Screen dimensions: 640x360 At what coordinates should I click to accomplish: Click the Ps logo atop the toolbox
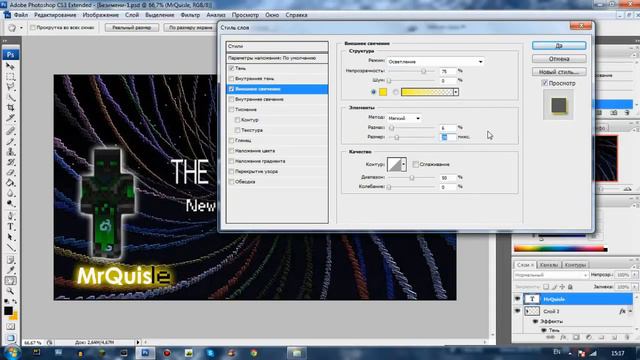(x=10, y=54)
